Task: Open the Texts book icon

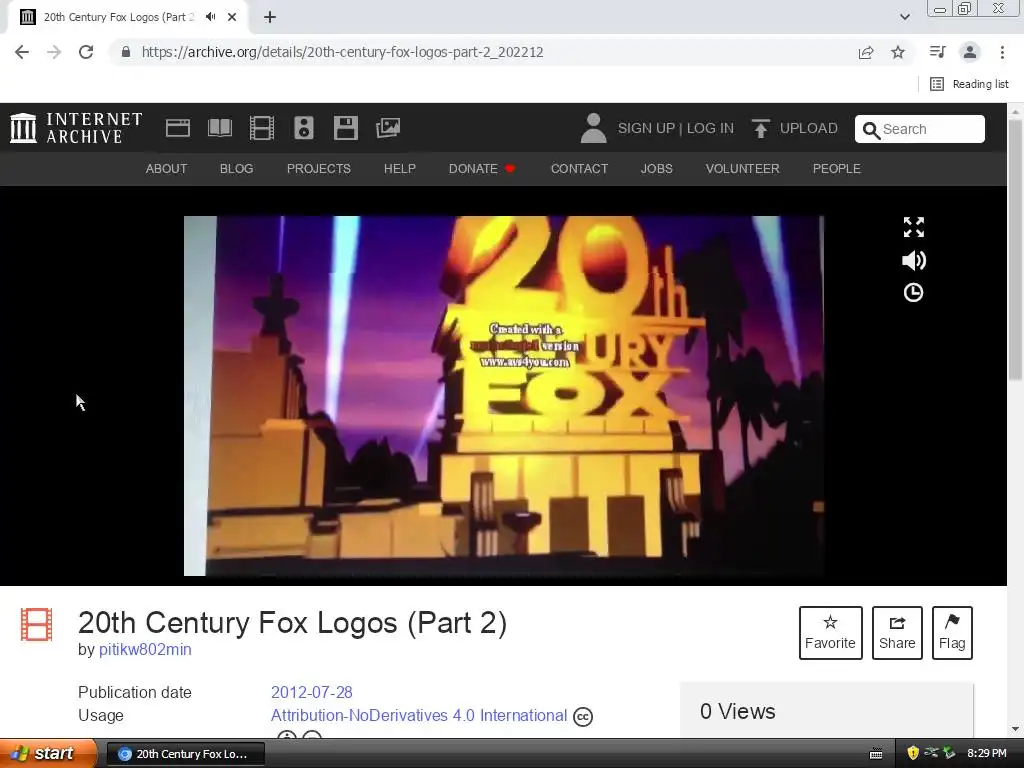Action: tap(219, 128)
